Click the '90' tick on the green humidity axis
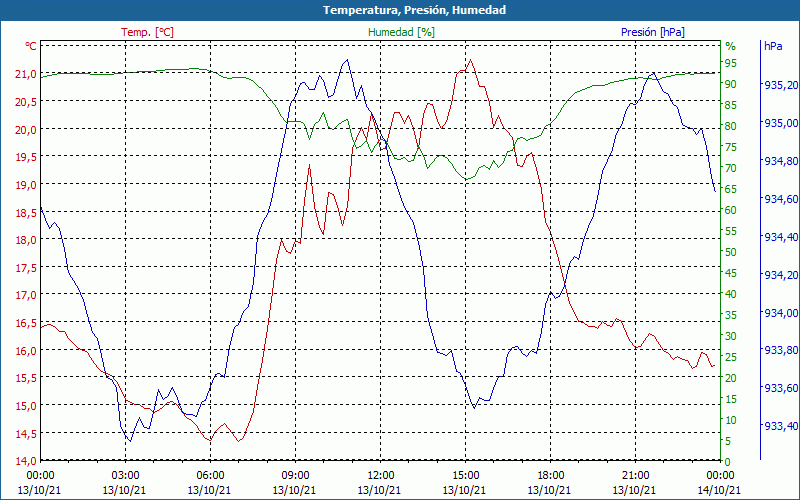The image size is (800, 500). point(731,84)
